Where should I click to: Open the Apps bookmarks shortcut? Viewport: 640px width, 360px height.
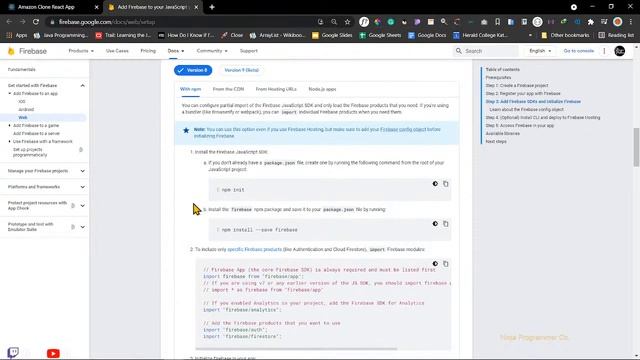point(17,35)
